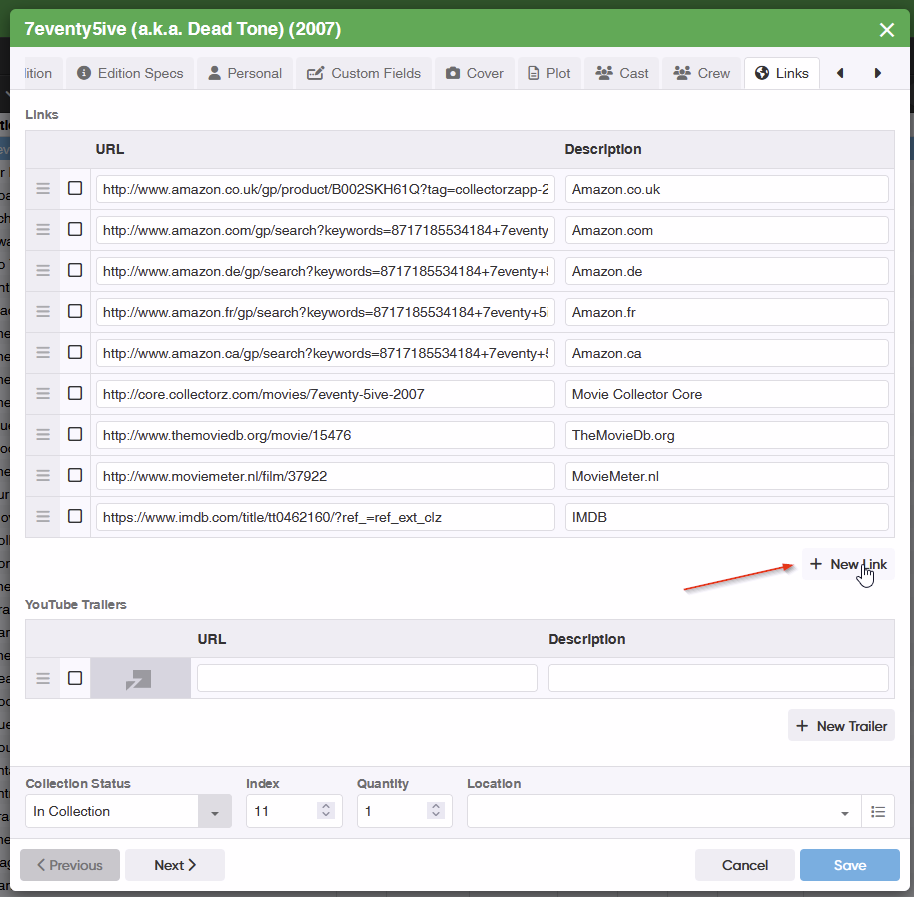Viewport: 914px width, 897px height.
Task: Click the tab scroll right arrow
Action: pos(878,73)
